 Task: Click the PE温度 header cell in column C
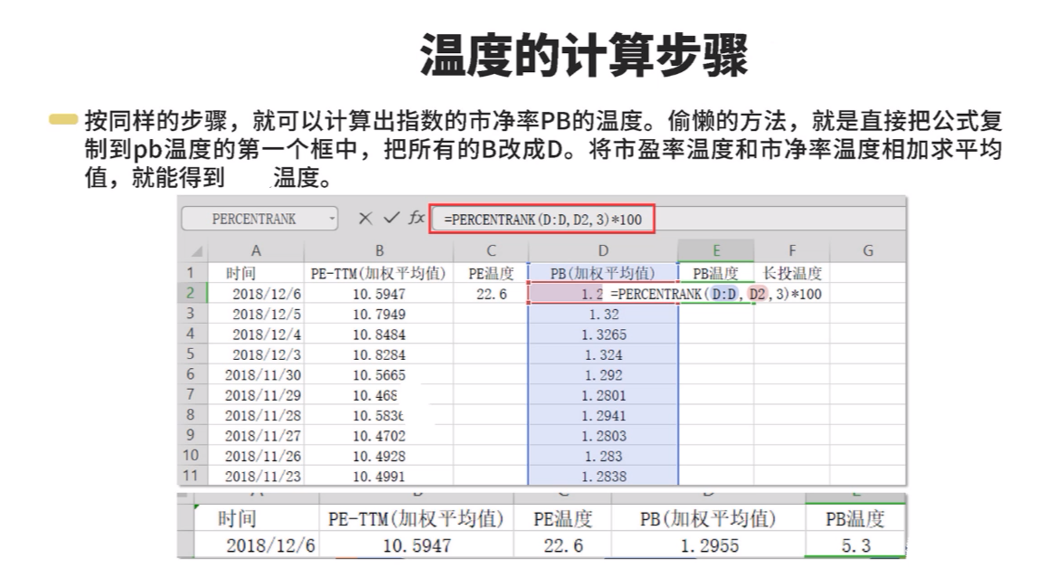click(x=491, y=273)
